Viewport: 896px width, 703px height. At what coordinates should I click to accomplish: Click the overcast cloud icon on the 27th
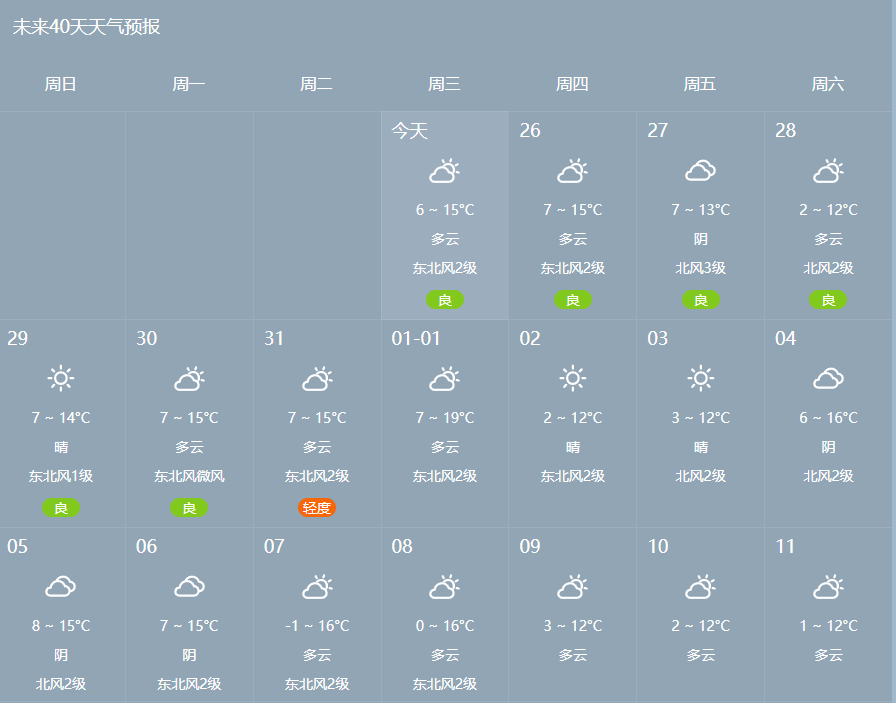tap(700, 171)
